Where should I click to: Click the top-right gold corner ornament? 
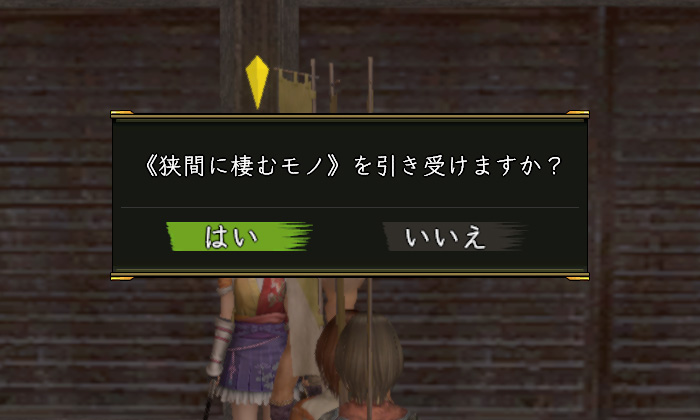[x=578, y=112]
